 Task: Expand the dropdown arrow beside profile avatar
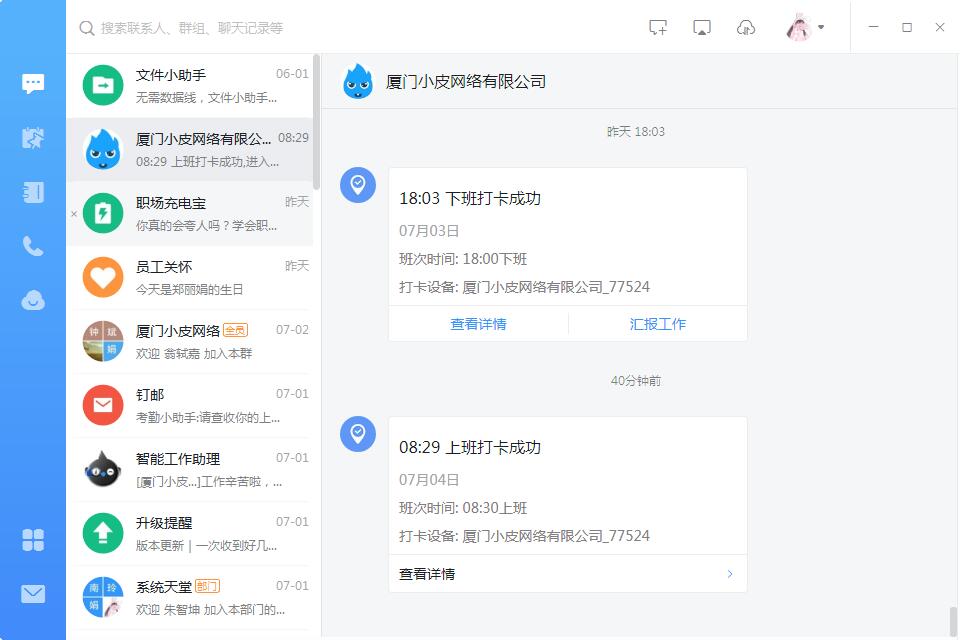pyautogui.click(x=821, y=28)
